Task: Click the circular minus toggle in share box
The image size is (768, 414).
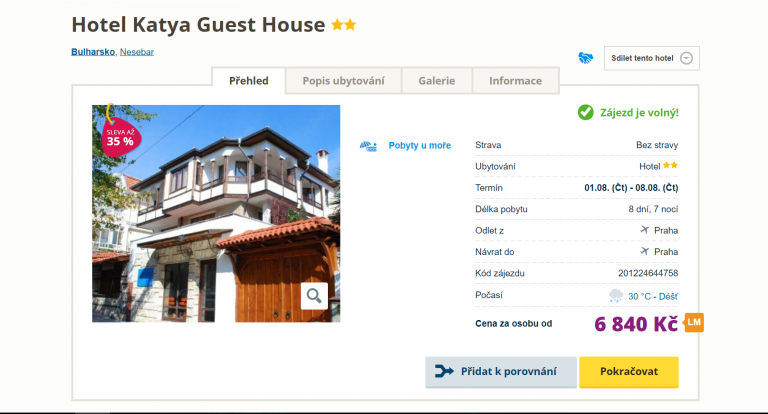Action: [x=687, y=58]
